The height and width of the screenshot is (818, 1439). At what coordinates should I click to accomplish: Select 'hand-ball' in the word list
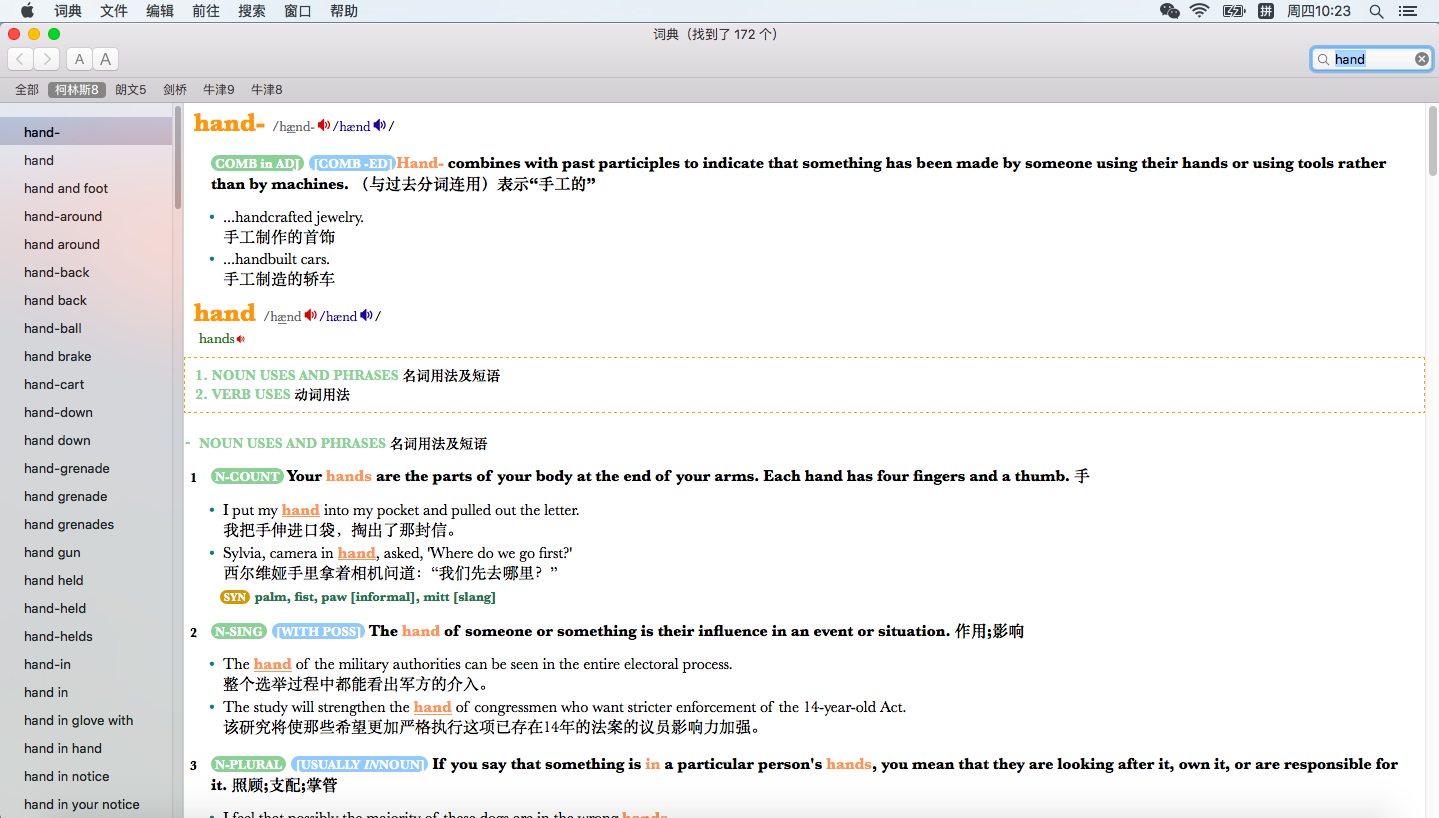53,328
